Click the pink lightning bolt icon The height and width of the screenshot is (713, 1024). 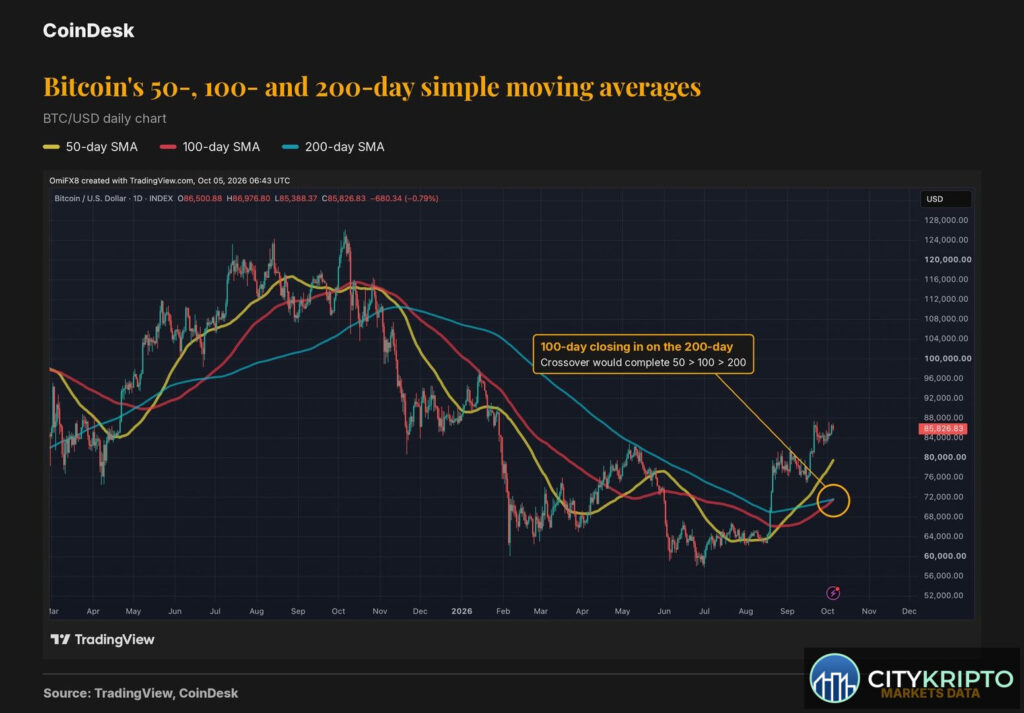click(833, 593)
